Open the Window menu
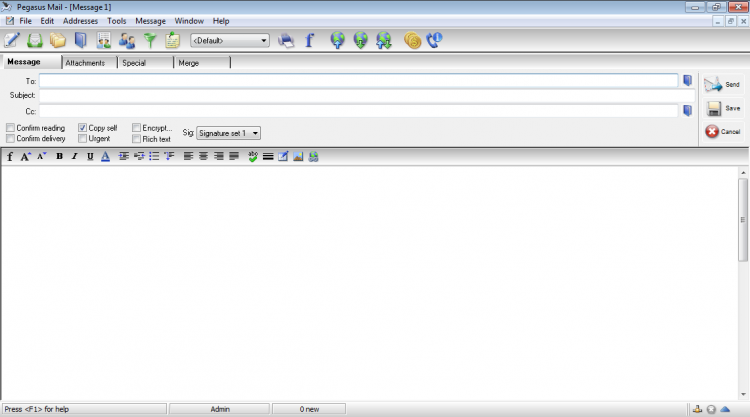The width and height of the screenshot is (750, 417). tap(189, 21)
